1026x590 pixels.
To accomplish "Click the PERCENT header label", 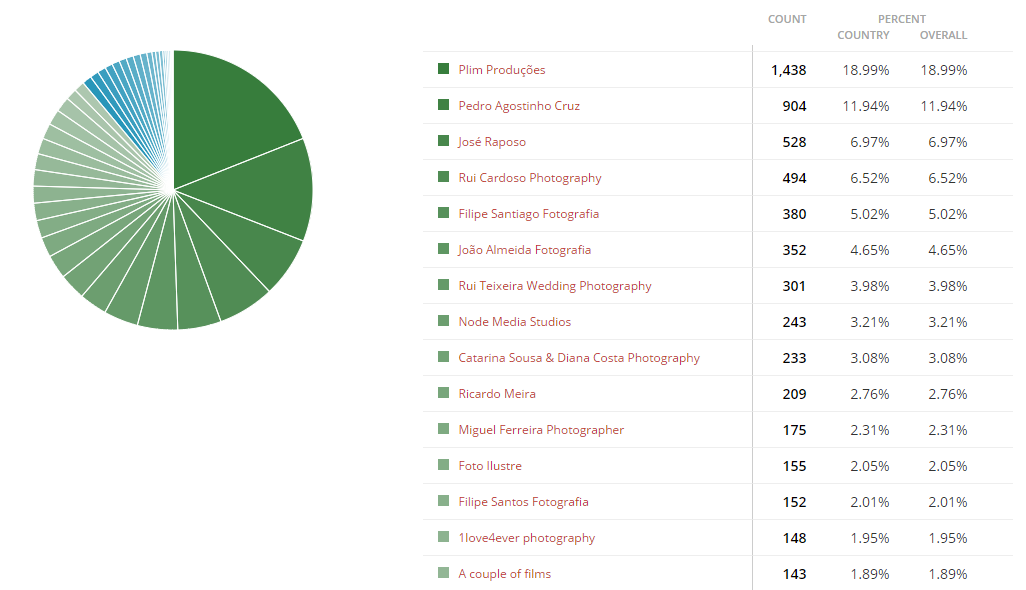I will pyautogui.click(x=902, y=20).
